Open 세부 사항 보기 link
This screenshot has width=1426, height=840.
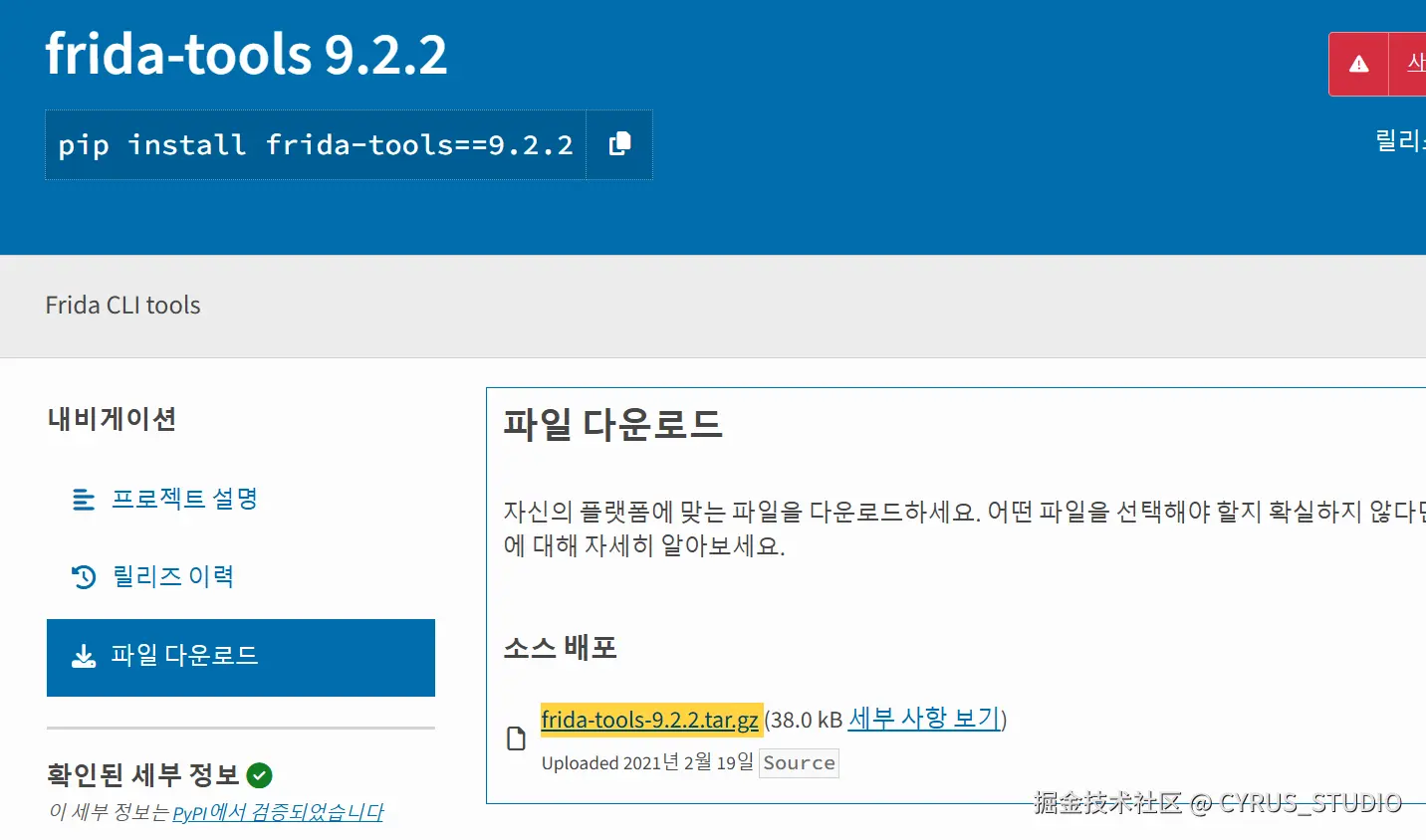click(x=924, y=719)
